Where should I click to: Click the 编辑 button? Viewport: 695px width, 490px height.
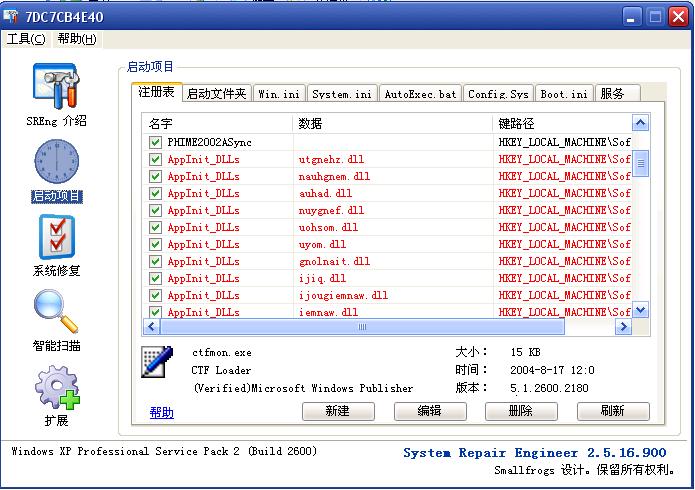tap(430, 411)
